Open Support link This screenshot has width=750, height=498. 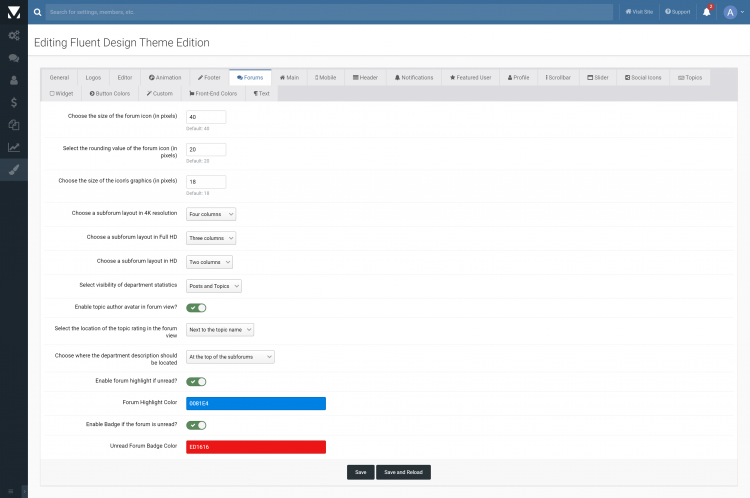(678, 12)
